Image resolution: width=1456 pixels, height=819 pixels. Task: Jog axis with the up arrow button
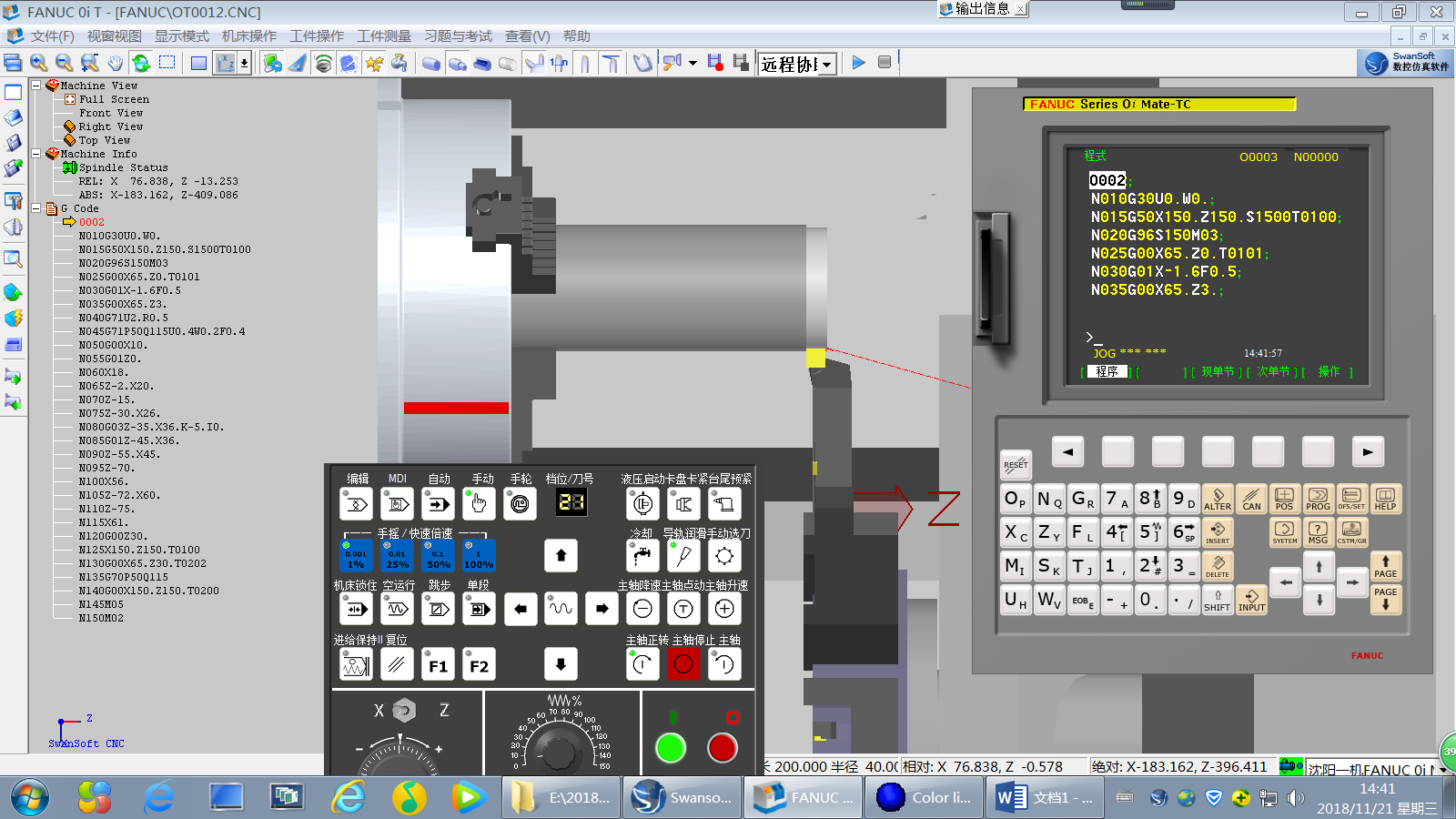561,556
